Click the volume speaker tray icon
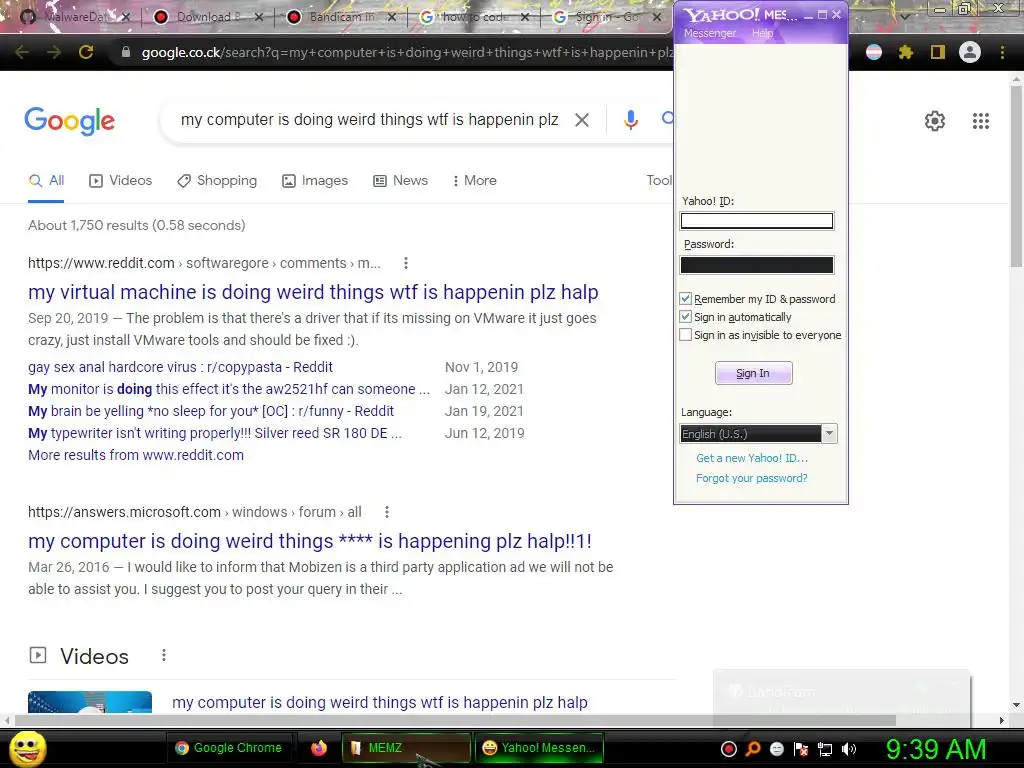 click(x=849, y=749)
